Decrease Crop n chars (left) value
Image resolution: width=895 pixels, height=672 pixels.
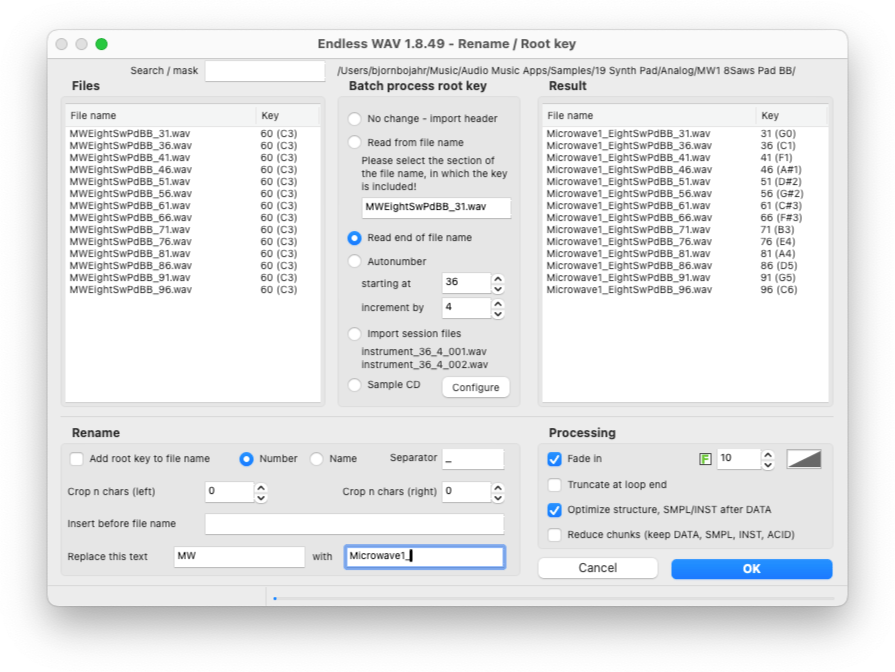(261, 497)
